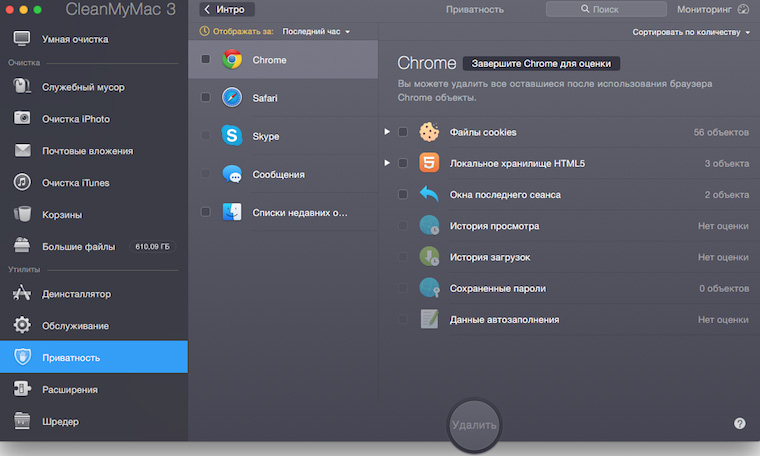
Task: Click the История загрузок label
Action: coord(490,257)
